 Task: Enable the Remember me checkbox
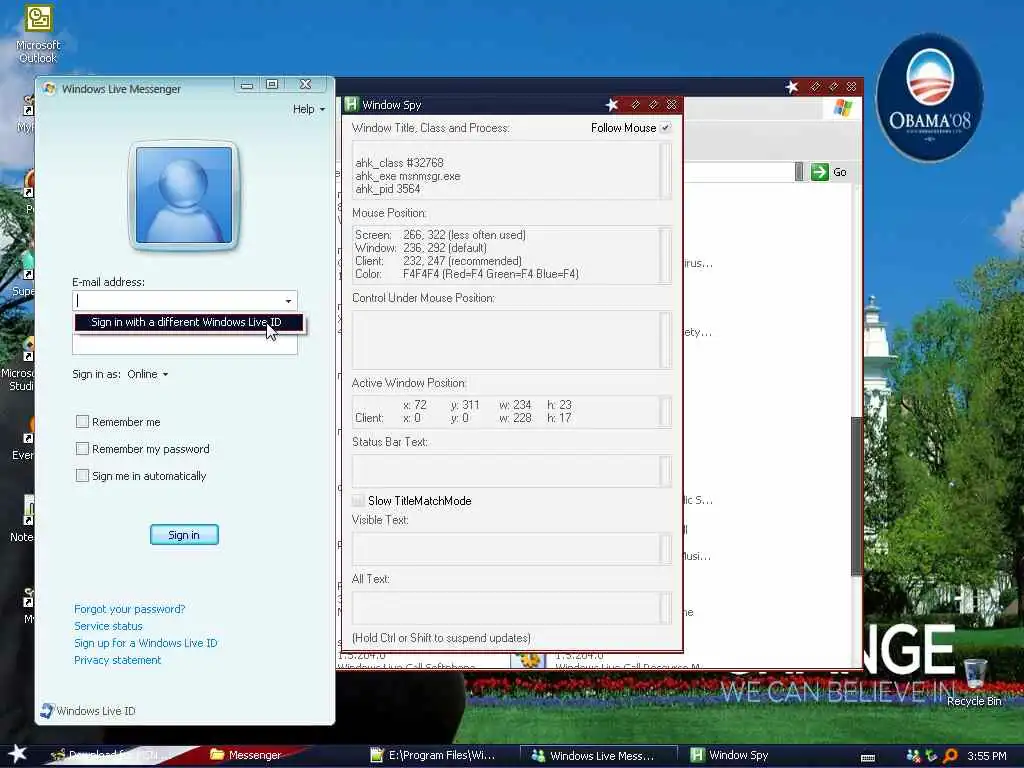pos(82,422)
